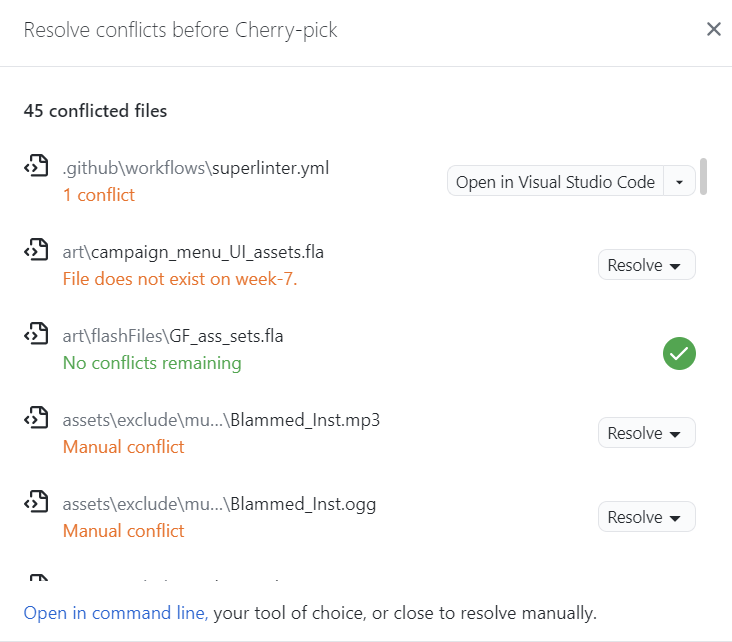Click the partially visible file icon at bottom
This screenshot has width=732, height=642.
pos(36,580)
